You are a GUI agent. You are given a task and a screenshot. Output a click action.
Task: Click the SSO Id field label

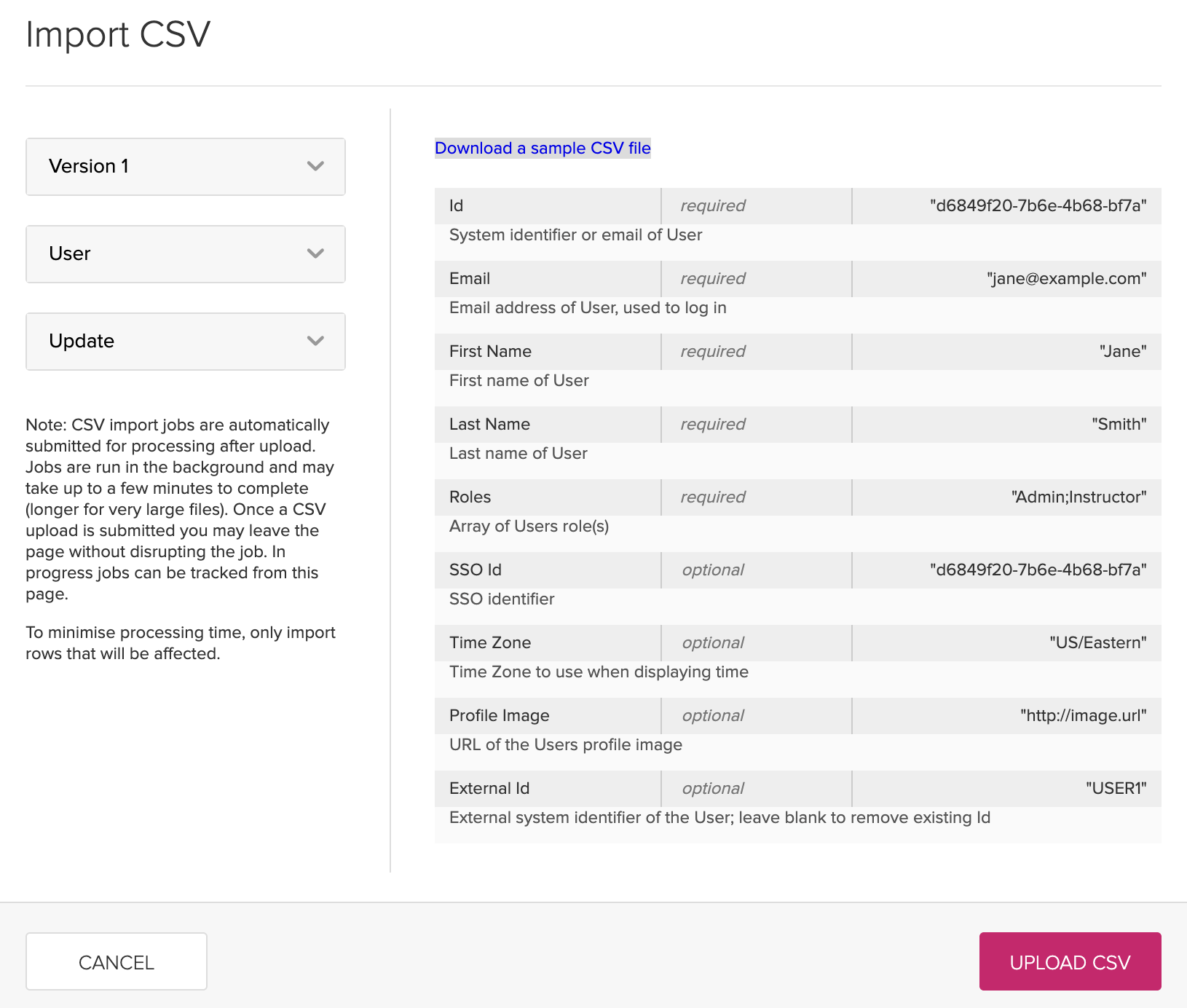tap(475, 570)
